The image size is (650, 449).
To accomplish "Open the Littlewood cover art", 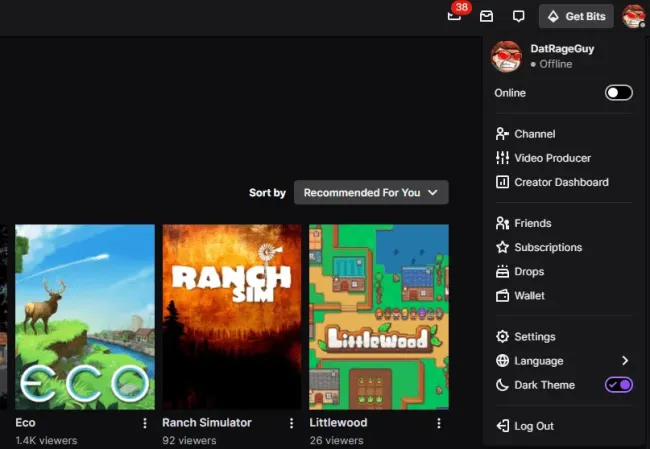I will pyautogui.click(x=379, y=317).
